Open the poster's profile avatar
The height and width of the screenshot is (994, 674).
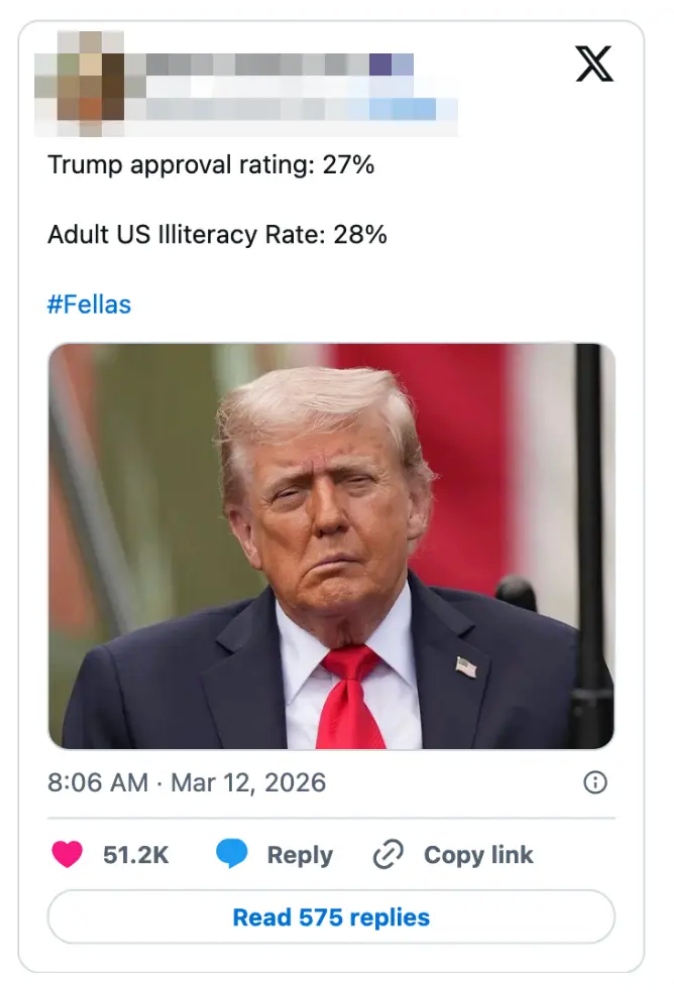point(90,85)
